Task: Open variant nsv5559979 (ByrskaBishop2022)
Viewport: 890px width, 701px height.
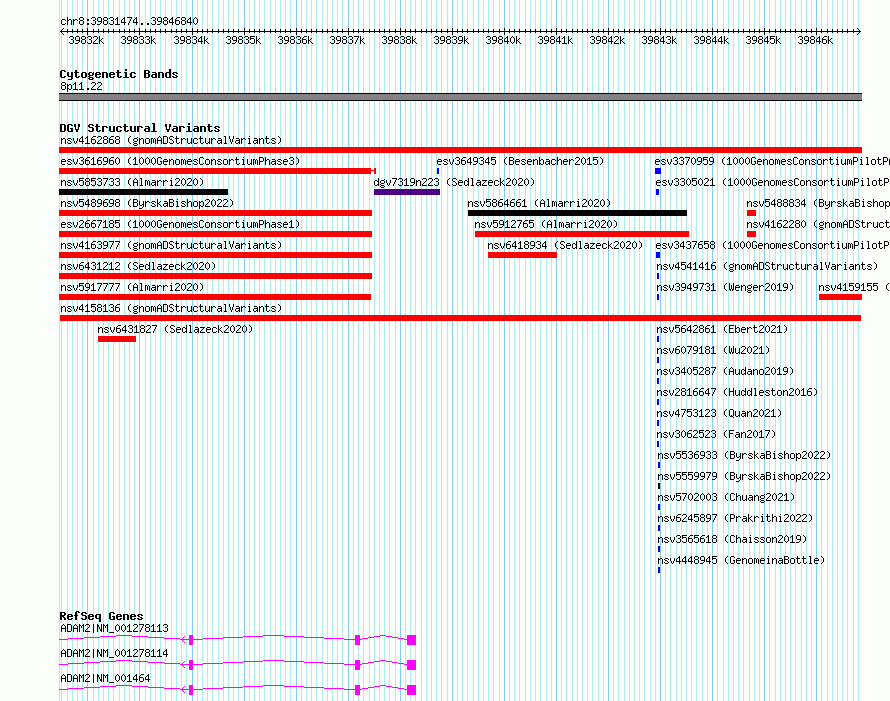Action: pyautogui.click(x=744, y=476)
